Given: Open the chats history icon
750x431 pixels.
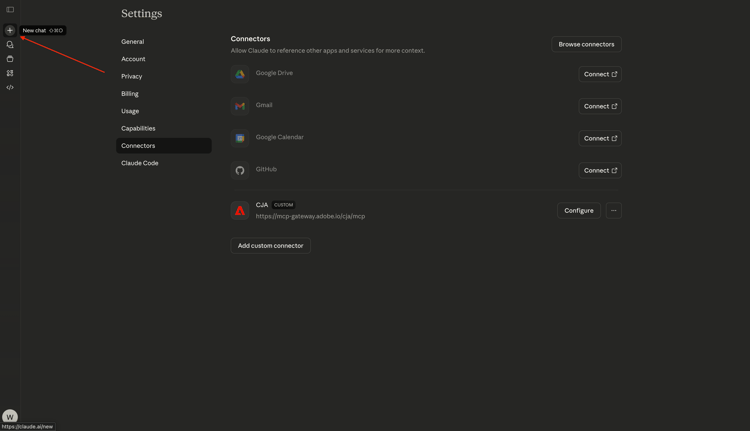Looking at the screenshot, I should pyautogui.click(x=10, y=44).
